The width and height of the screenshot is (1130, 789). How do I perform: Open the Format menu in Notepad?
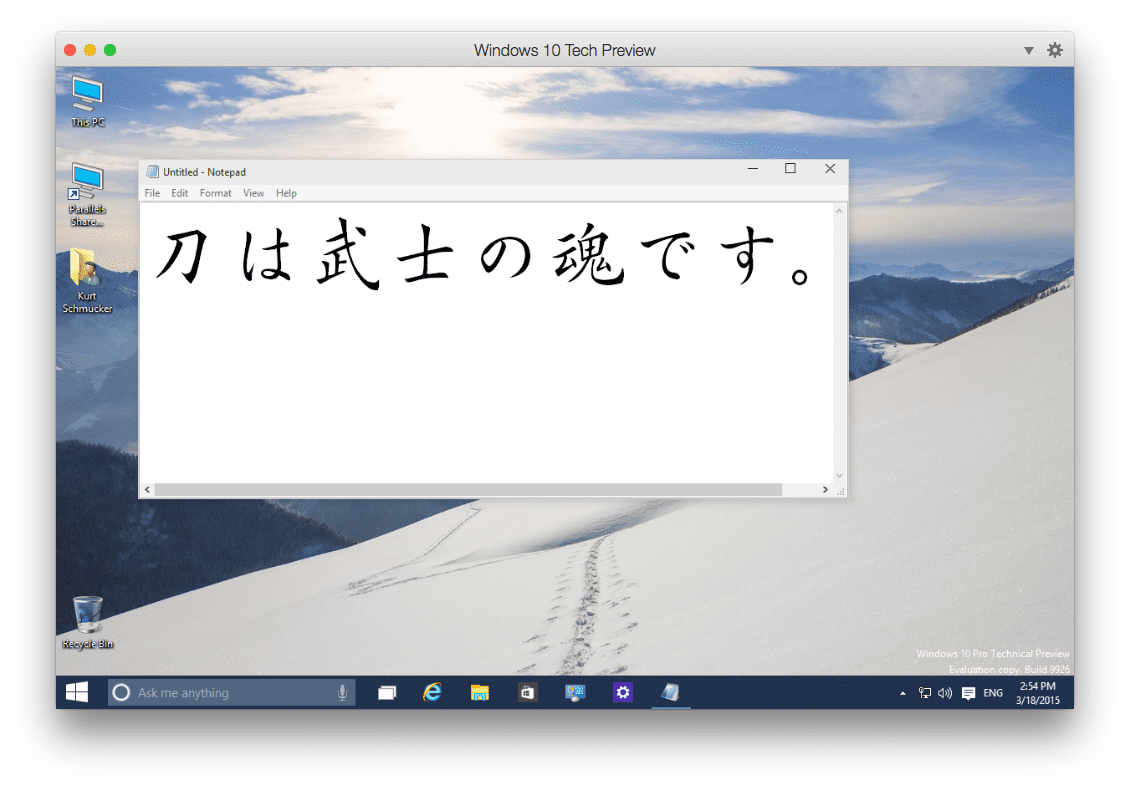click(215, 193)
